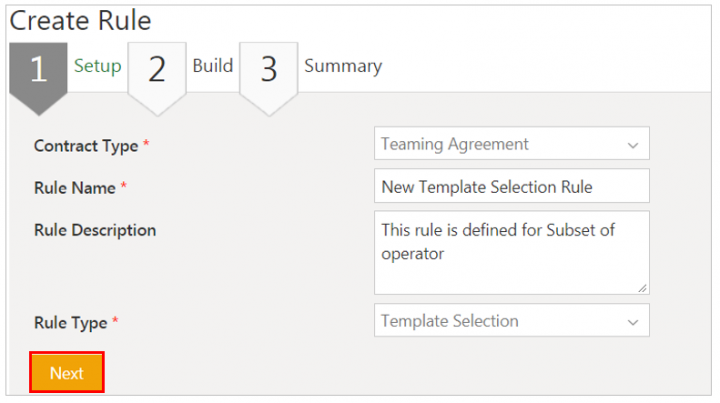
Task: Select the Setup step label
Action: [97, 66]
